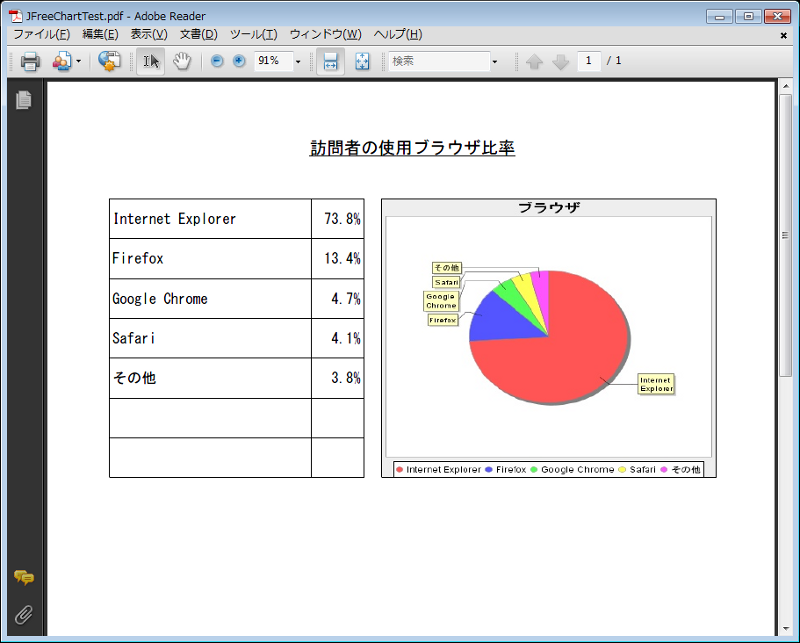Open the zoom percentage dropdown arrow
The image size is (800, 643).
coord(298,62)
